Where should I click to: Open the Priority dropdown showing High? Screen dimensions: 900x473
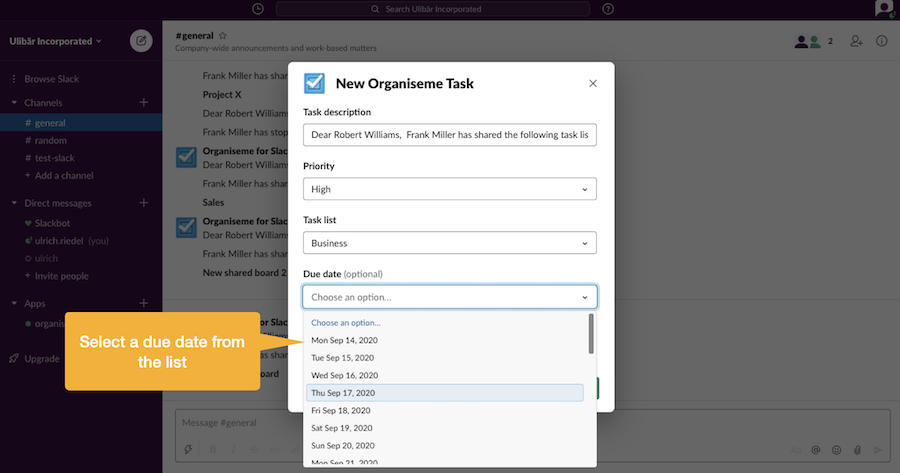[x=449, y=189]
